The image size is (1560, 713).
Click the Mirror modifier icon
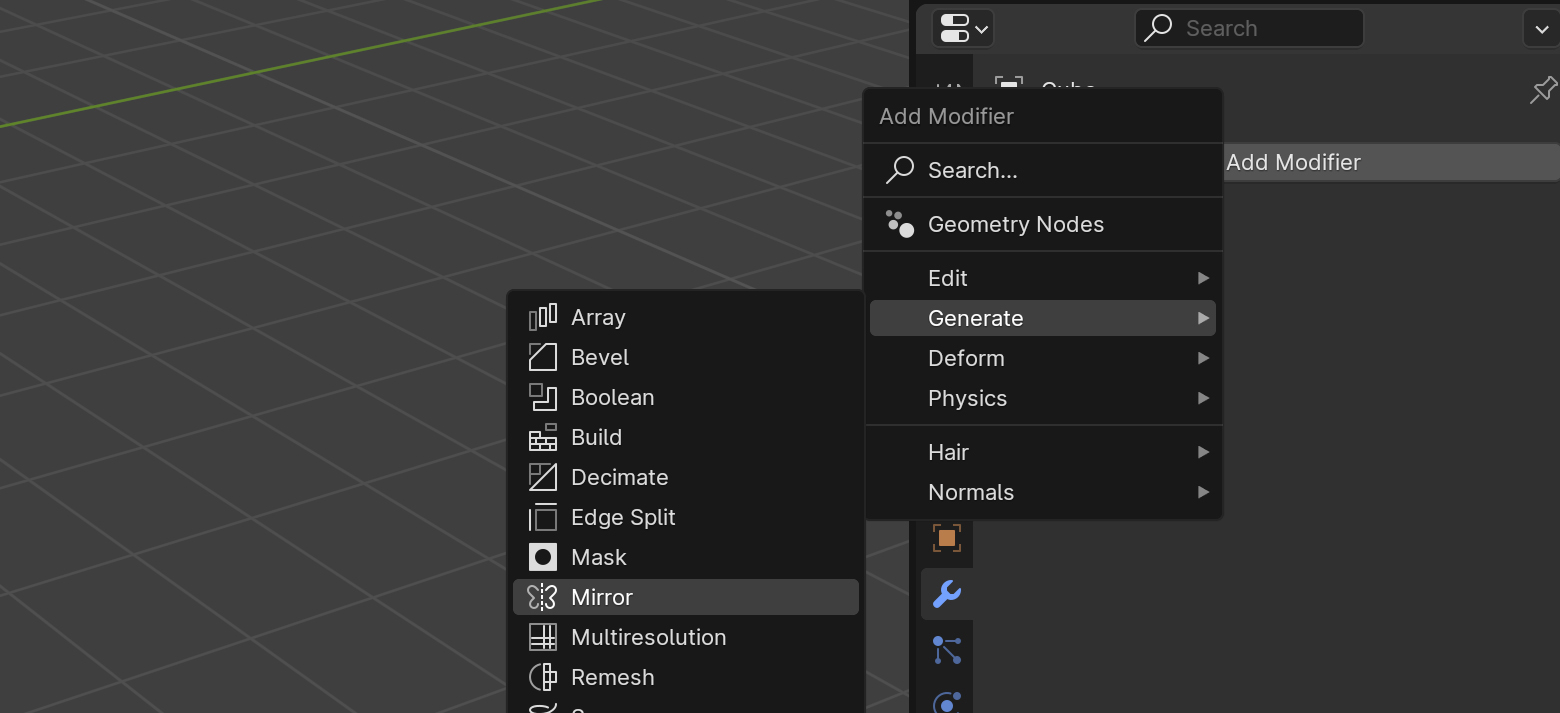[542, 597]
